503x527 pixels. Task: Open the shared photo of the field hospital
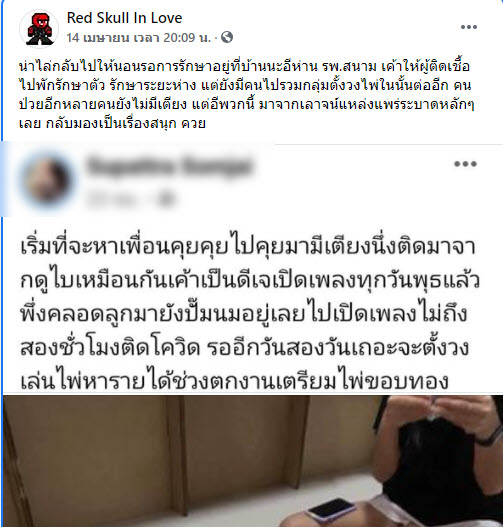tap(253, 461)
